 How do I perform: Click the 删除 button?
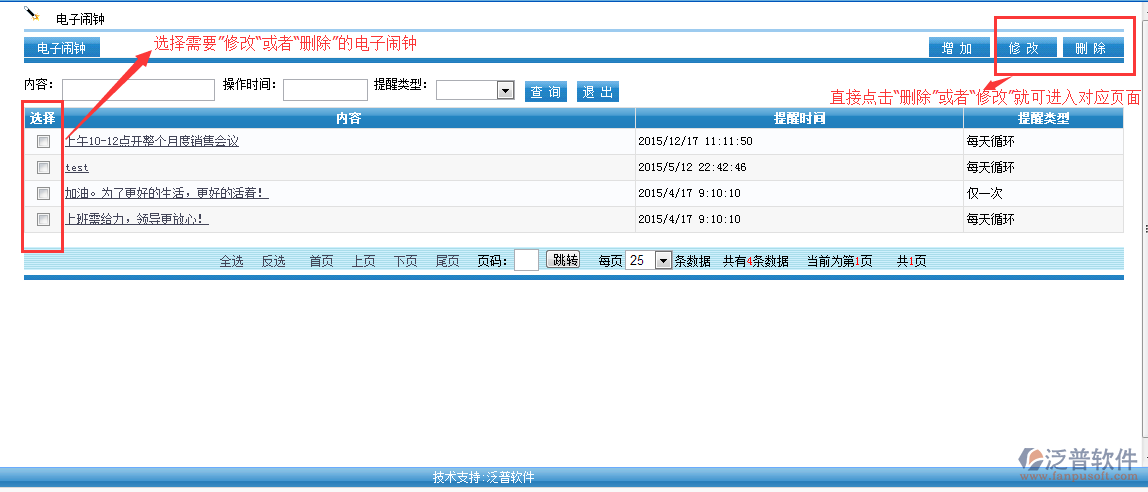point(1092,48)
